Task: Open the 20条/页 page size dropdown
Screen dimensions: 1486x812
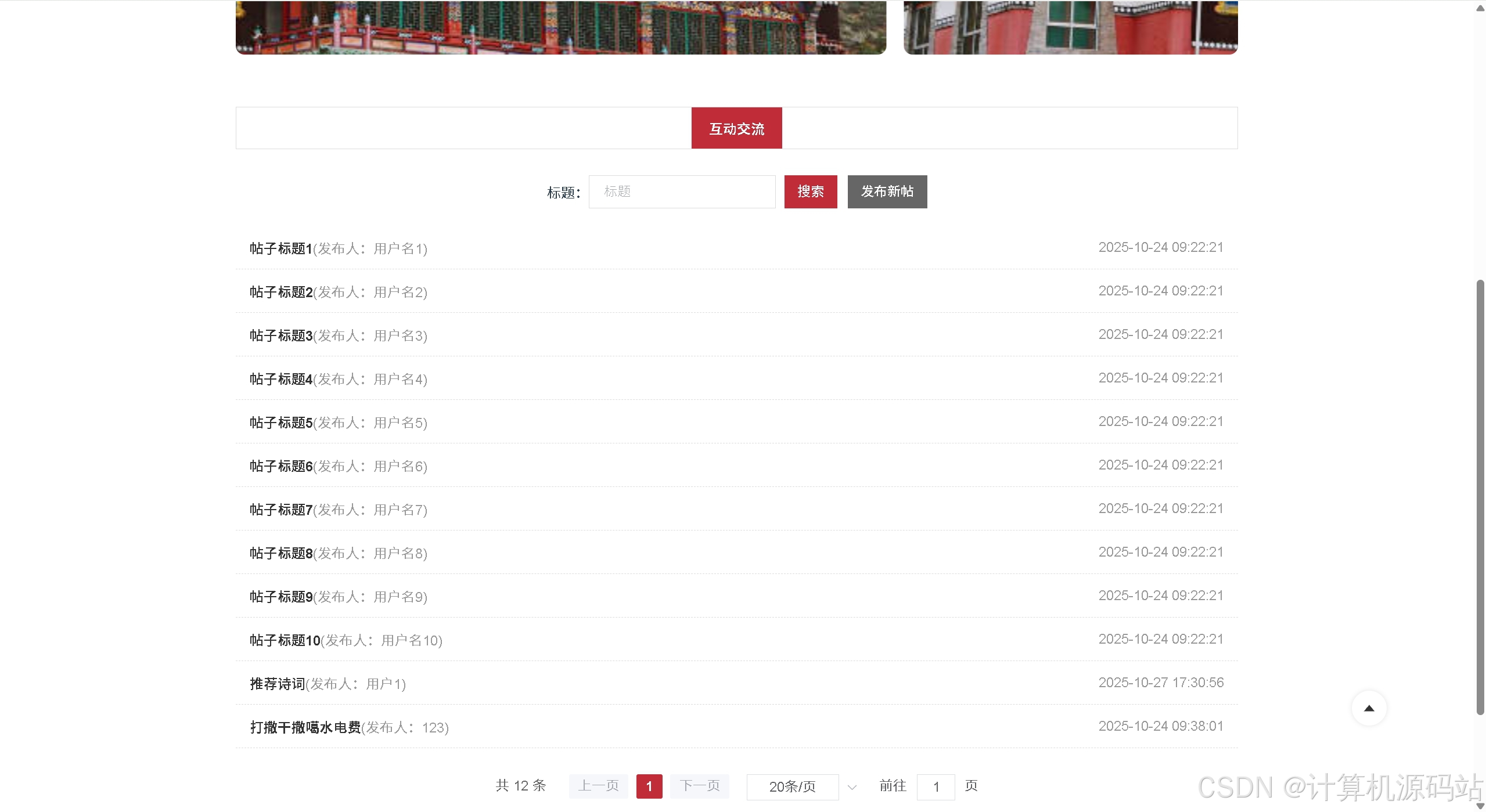Action: coord(792,786)
